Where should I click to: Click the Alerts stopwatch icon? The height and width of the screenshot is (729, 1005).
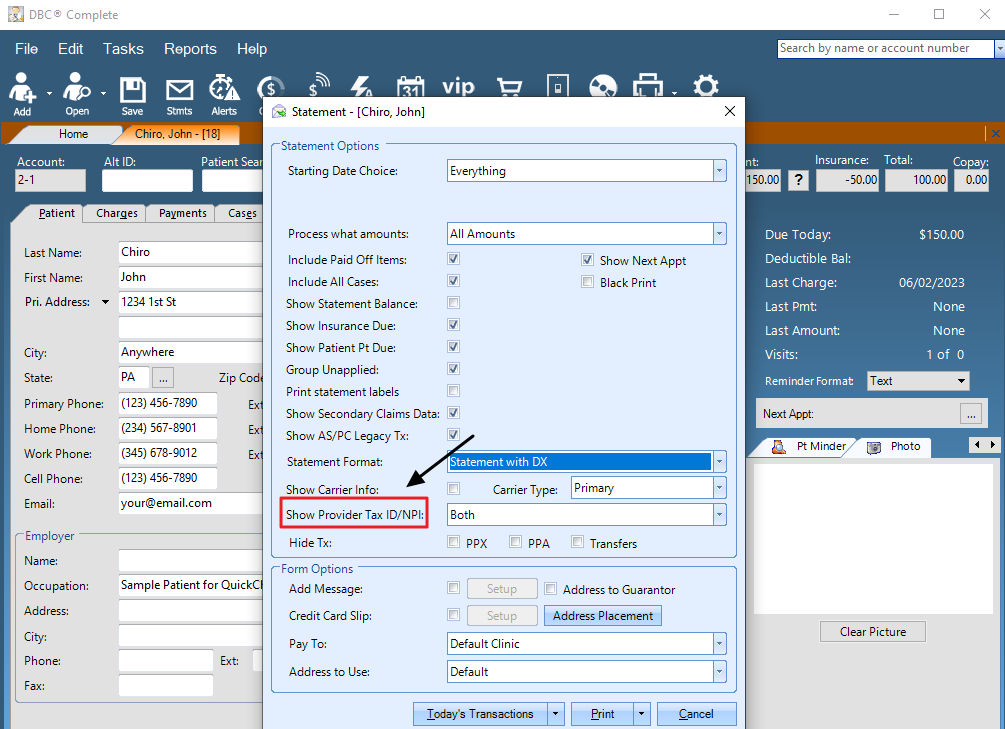pyautogui.click(x=224, y=90)
